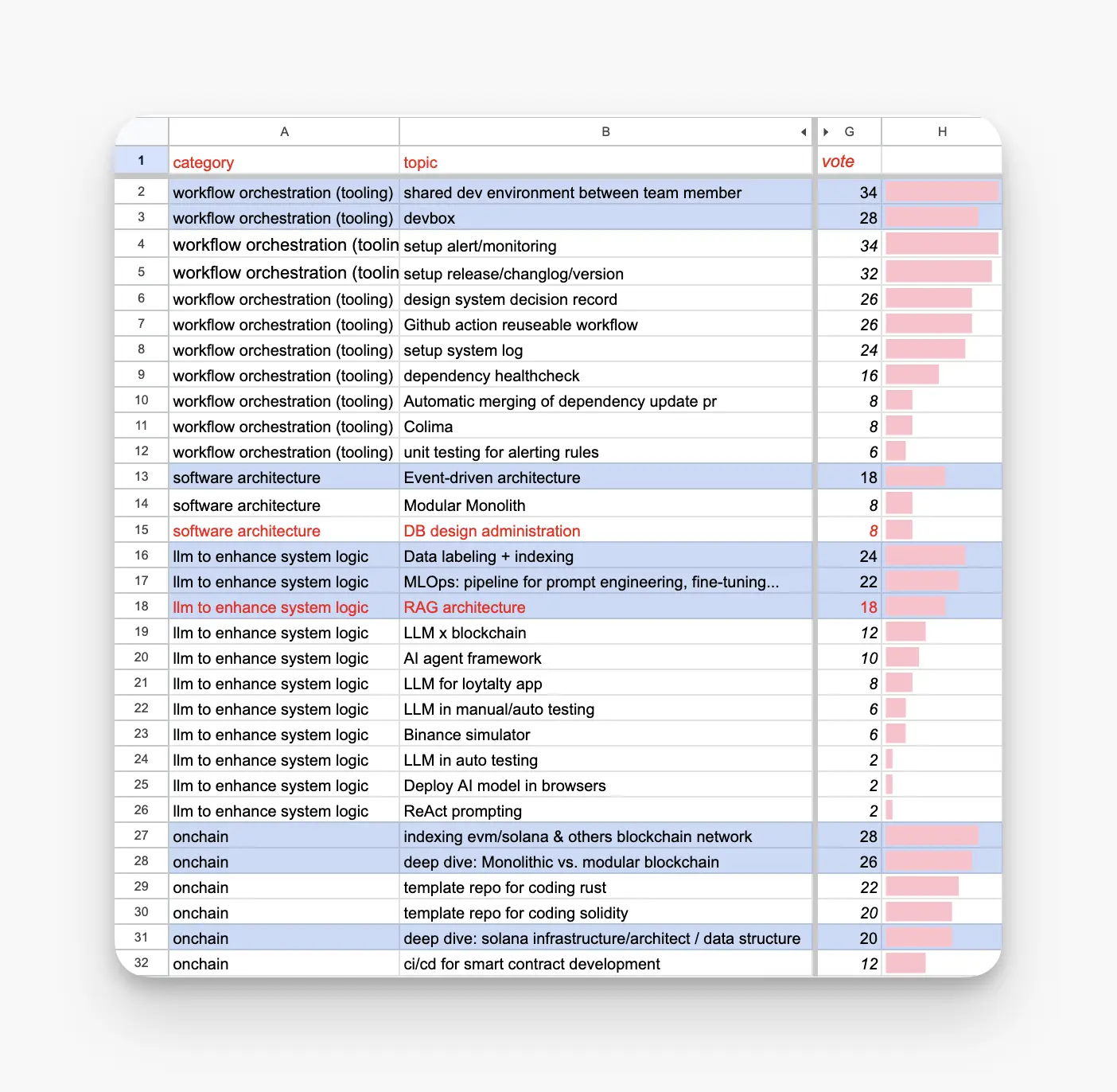Select 'template repo for coding solidity' cell
Screen dimensions: 1117x1092
tap(605, 912)
